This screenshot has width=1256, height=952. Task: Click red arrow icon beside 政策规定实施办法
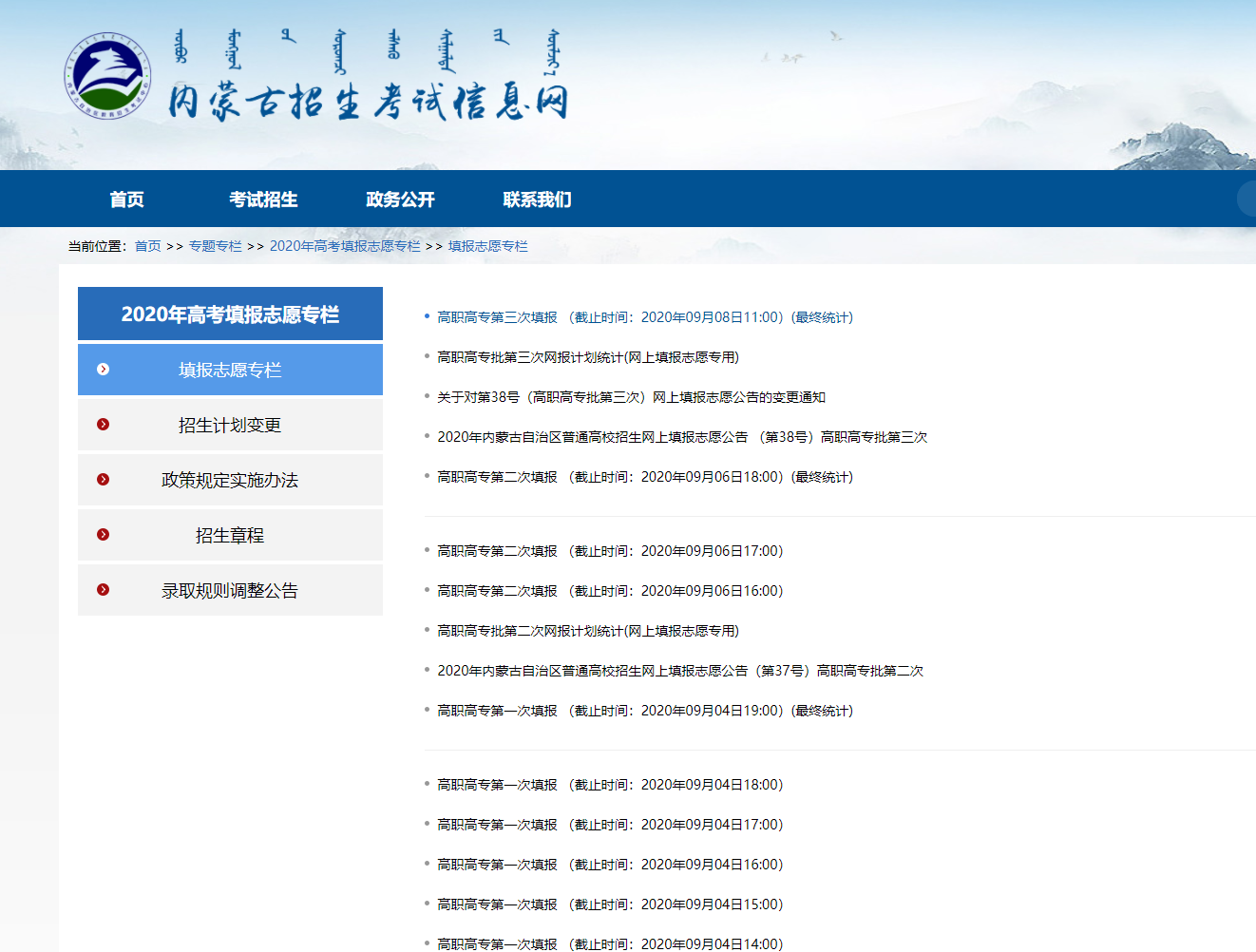pos(103,480)
